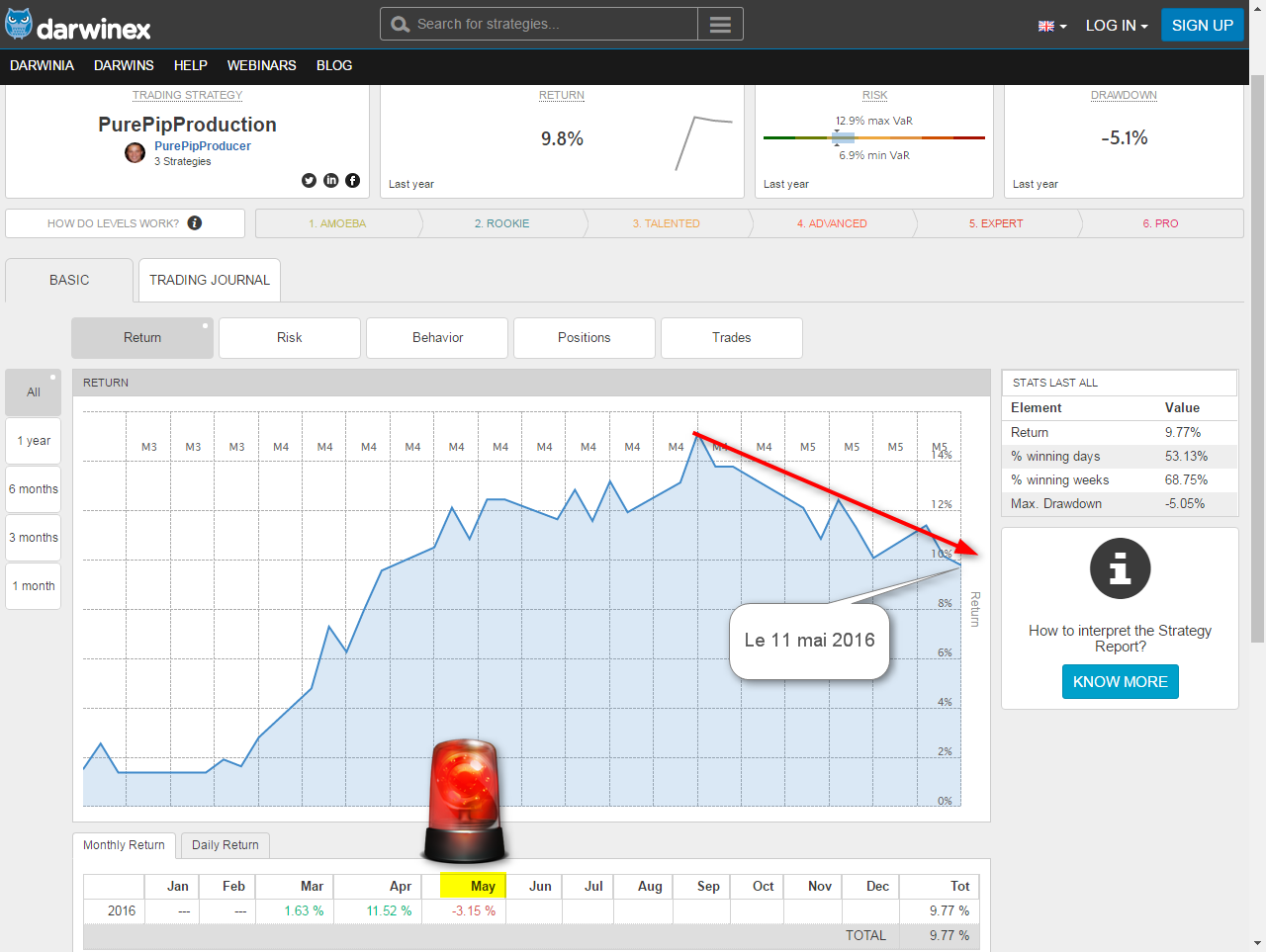1266x952 pixels.
Task: Click the RETURN card heading
Action: pyautogui.click(x=562, y=95)
